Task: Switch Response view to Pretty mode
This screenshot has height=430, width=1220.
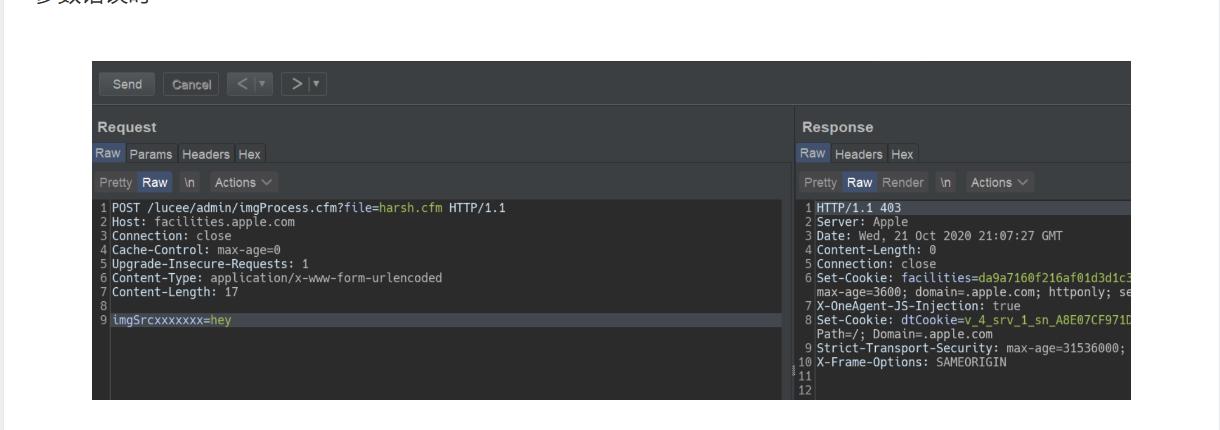Action: [820, 183]
